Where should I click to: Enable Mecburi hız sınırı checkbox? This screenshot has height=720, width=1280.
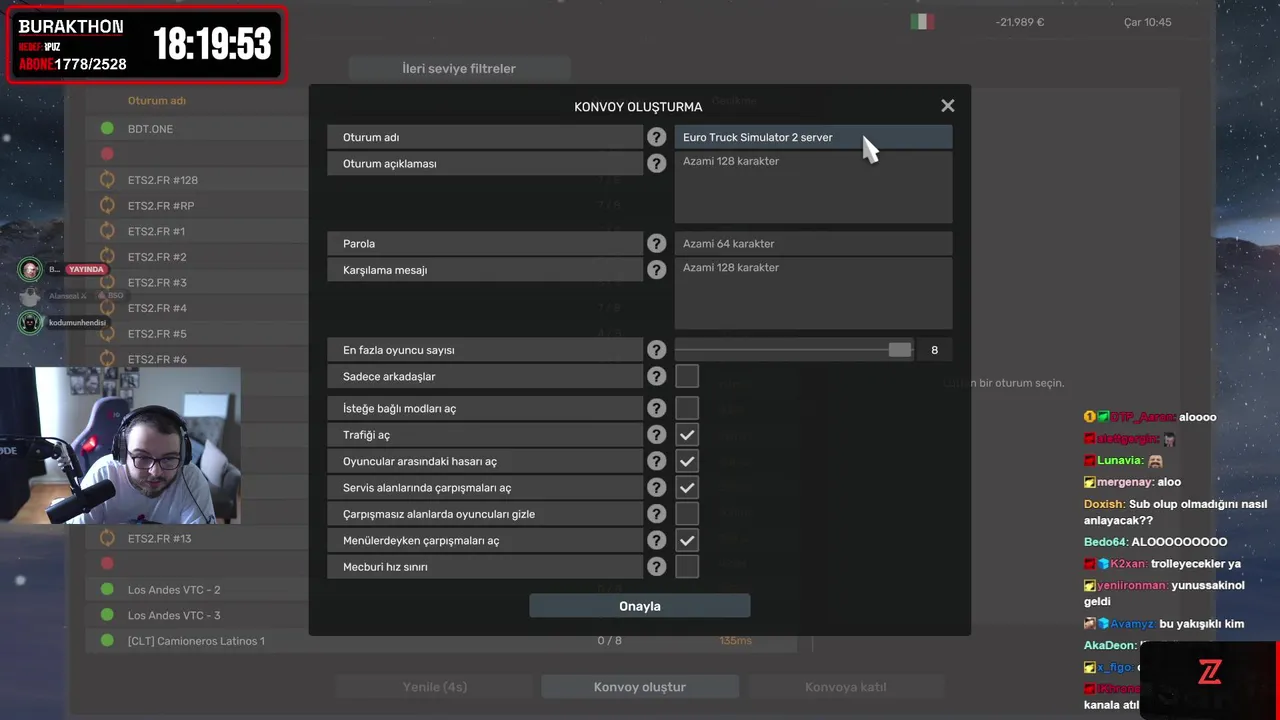(x=687, y=566)
